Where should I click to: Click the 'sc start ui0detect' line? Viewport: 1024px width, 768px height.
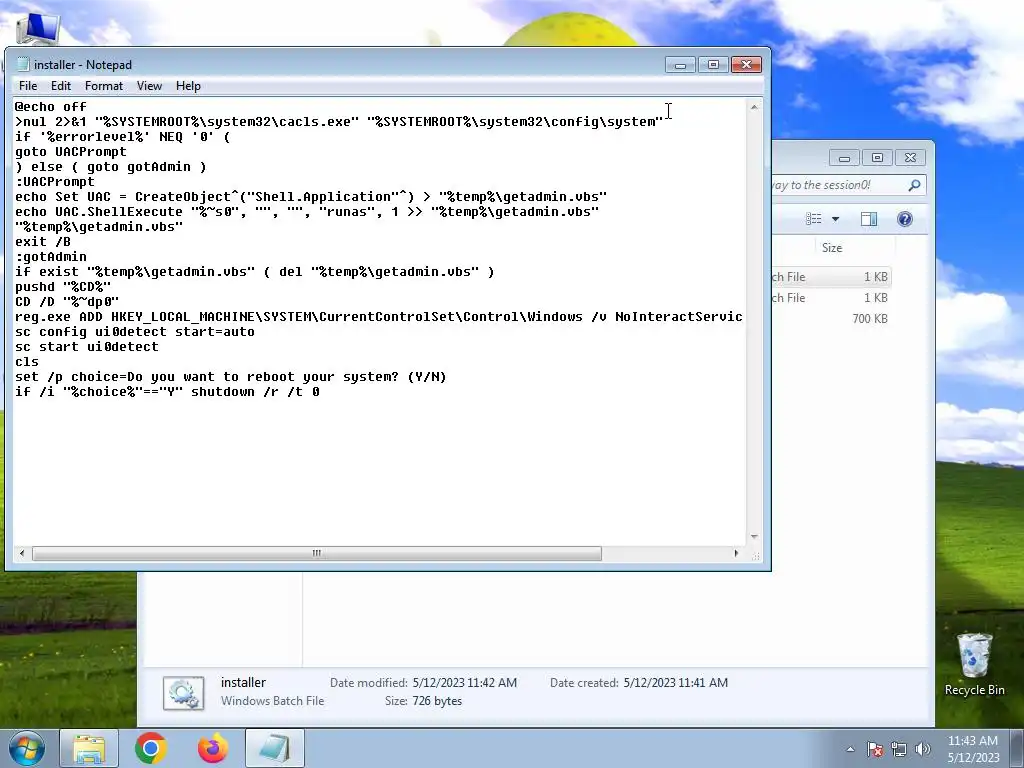click(87, 347)
